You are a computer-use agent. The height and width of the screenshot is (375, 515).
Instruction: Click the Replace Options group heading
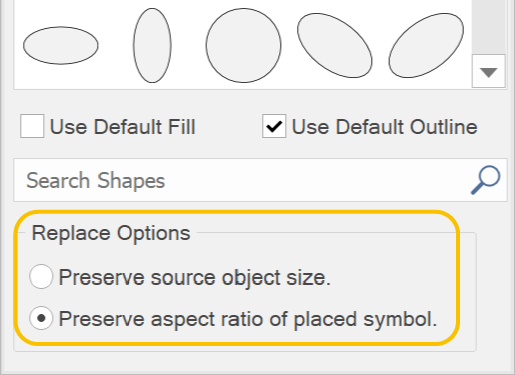(x=111, y=233)
